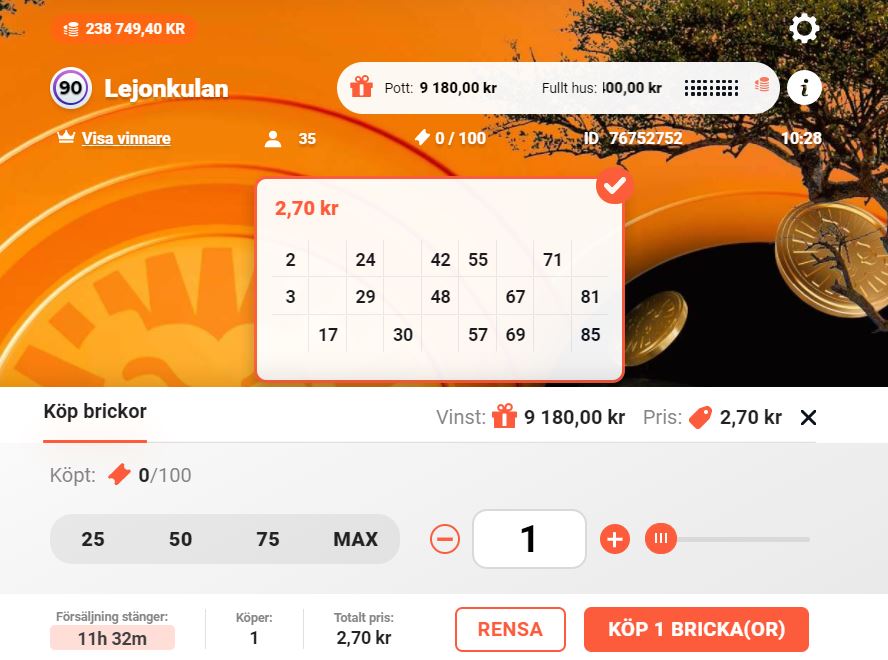Click the coin balance icon showing 238 749,40 KR
The height and width of the screenshot is (660, 888).
tap(71, 29)
